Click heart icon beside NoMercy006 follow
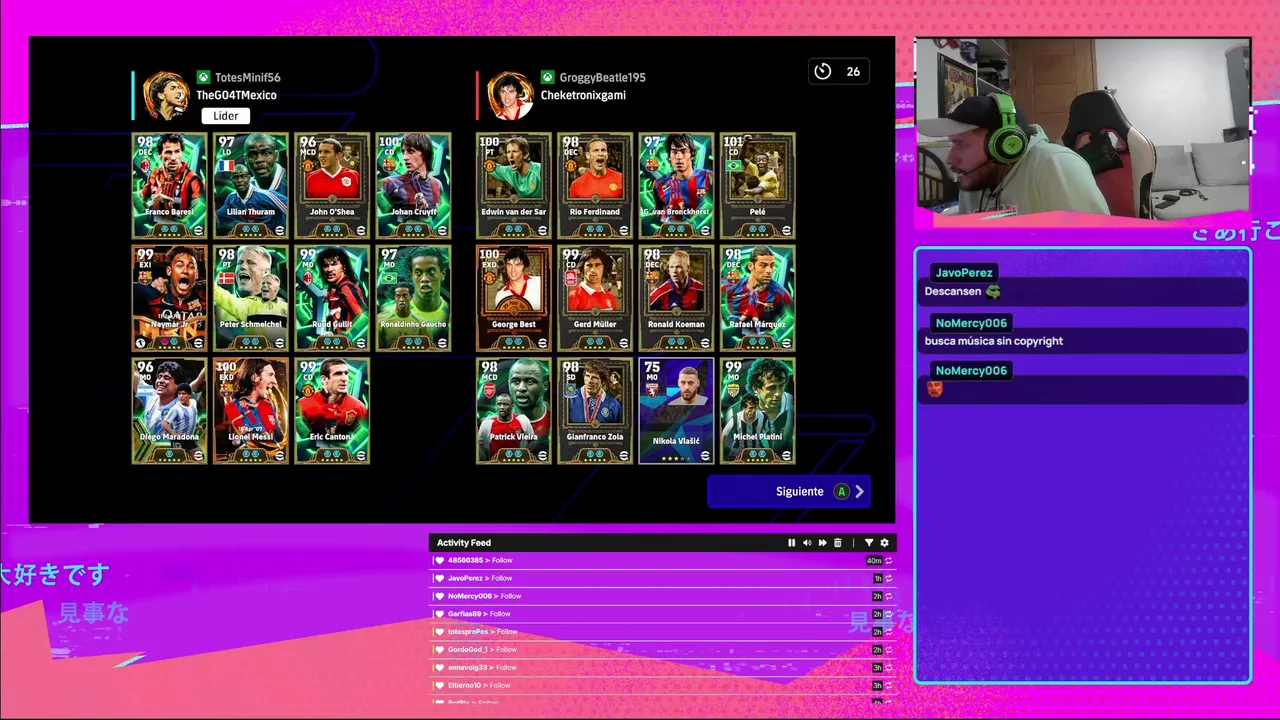The height and width of the screenshot is (720, 1280). point(439,597)
